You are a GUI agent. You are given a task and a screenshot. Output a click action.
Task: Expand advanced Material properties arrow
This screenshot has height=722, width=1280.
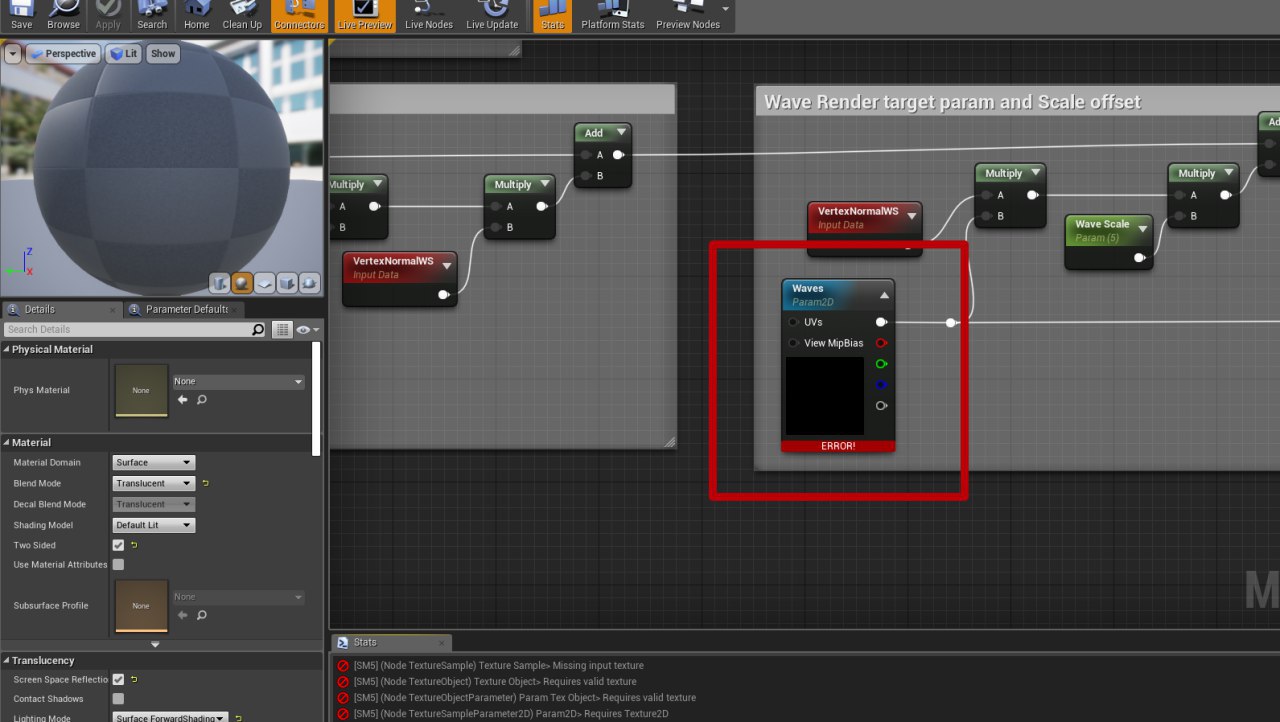click(155, 645)
